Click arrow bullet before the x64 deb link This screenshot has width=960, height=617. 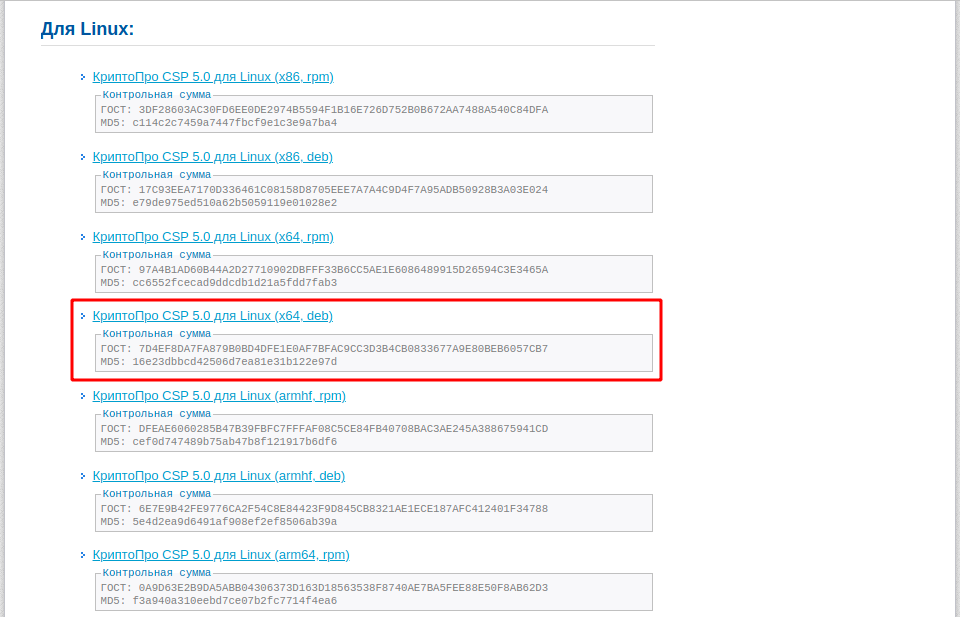(83, 316)
